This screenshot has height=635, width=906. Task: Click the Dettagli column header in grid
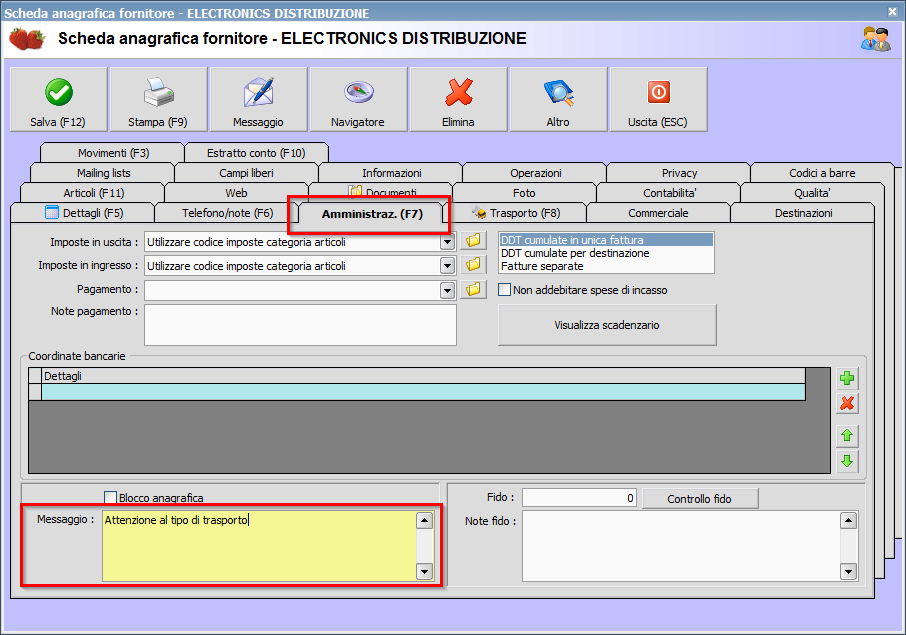pos(423,376)
